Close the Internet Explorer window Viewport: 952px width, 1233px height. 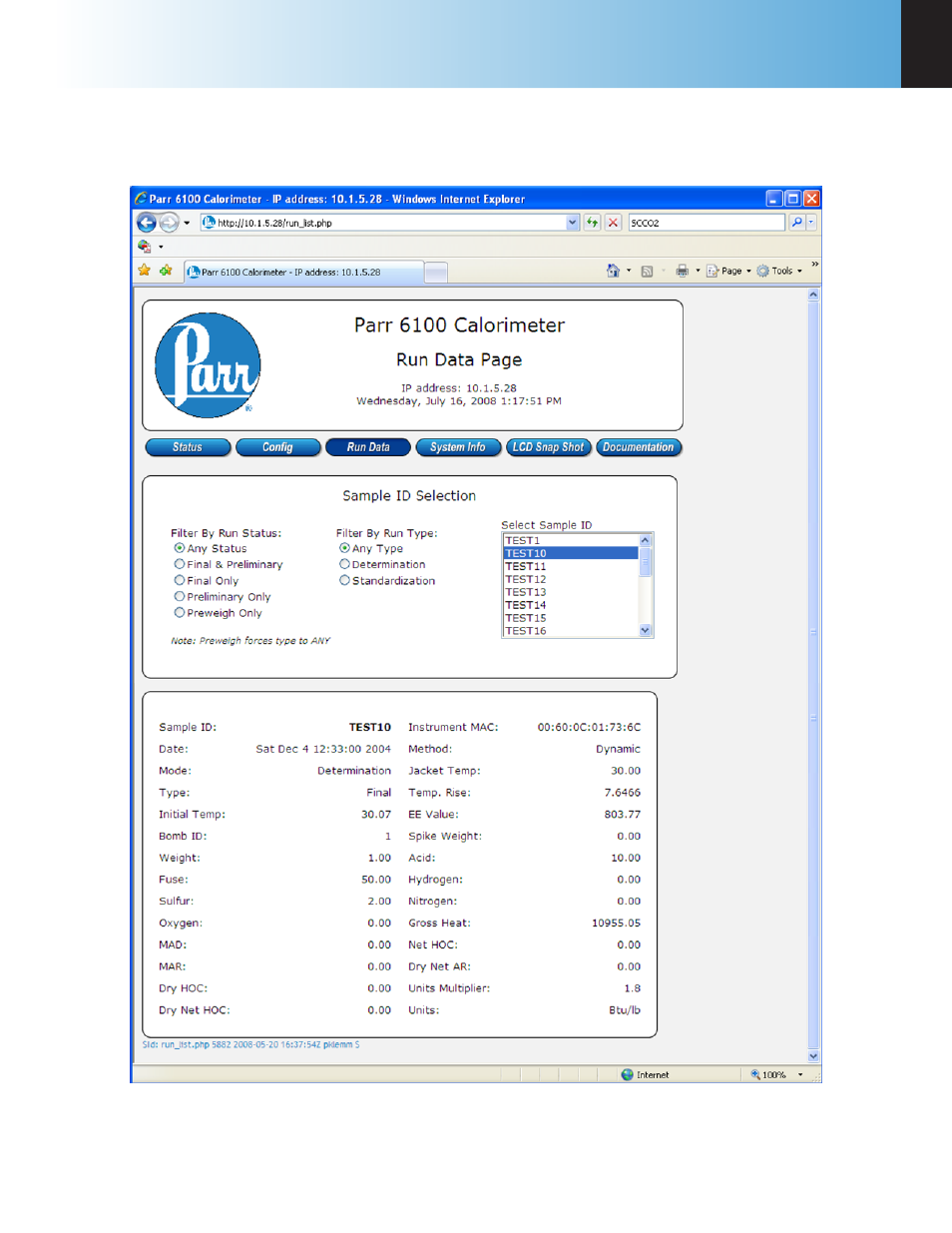(x=811, y=199)
